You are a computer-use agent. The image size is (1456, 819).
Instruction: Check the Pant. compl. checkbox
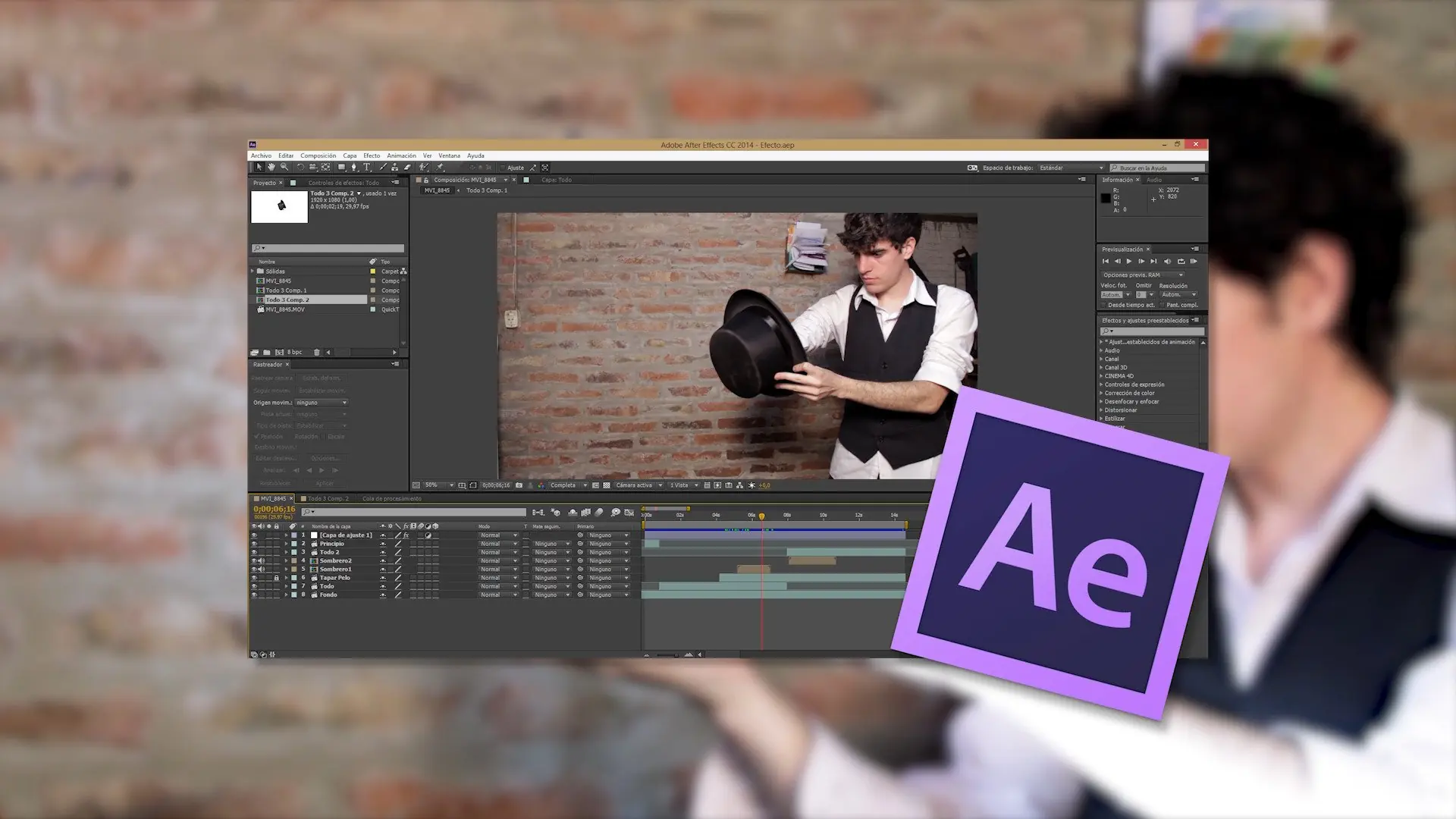pos(1163,305)
